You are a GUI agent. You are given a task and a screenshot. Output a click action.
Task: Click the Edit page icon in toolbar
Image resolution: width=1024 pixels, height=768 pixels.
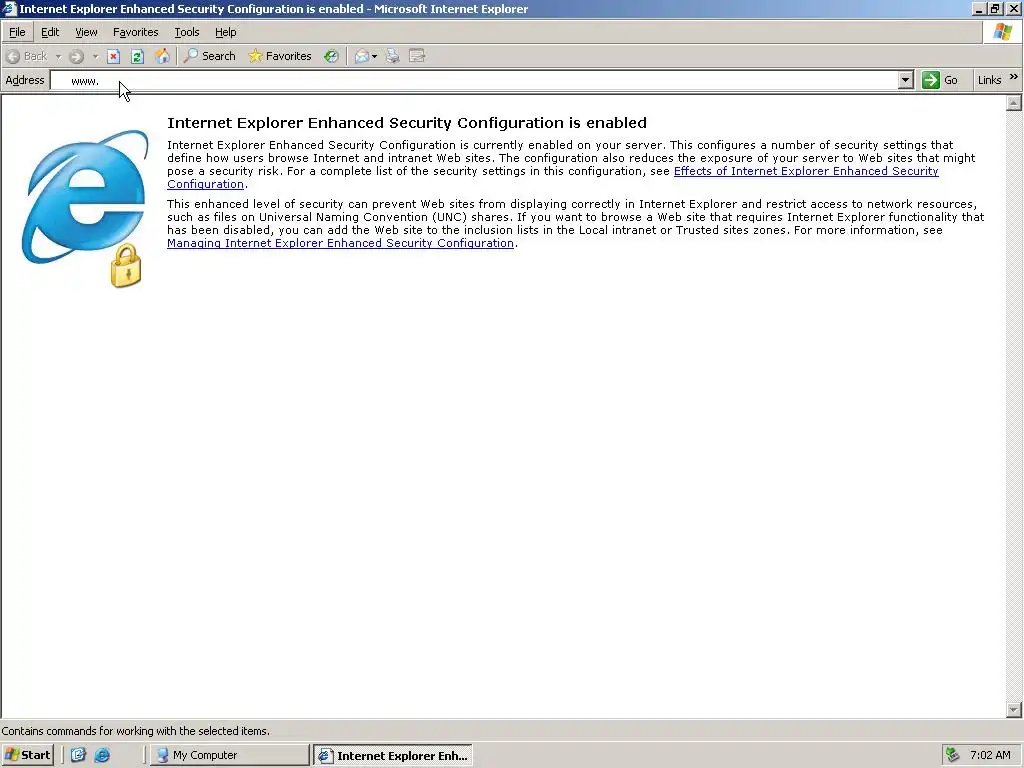417,56
